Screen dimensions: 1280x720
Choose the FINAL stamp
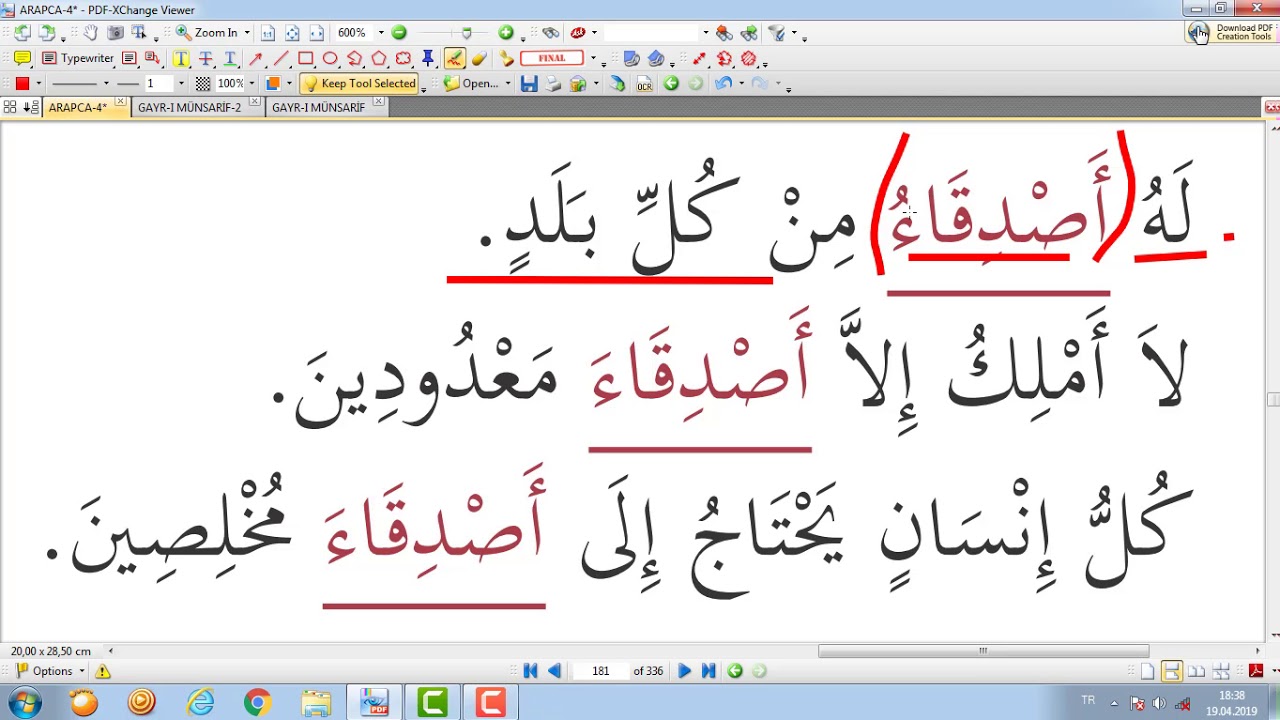[552, 58]
